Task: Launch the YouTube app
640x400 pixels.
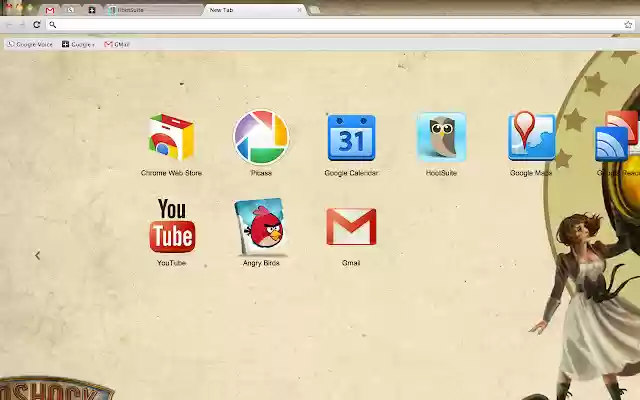Action: (x=172, y=226)
